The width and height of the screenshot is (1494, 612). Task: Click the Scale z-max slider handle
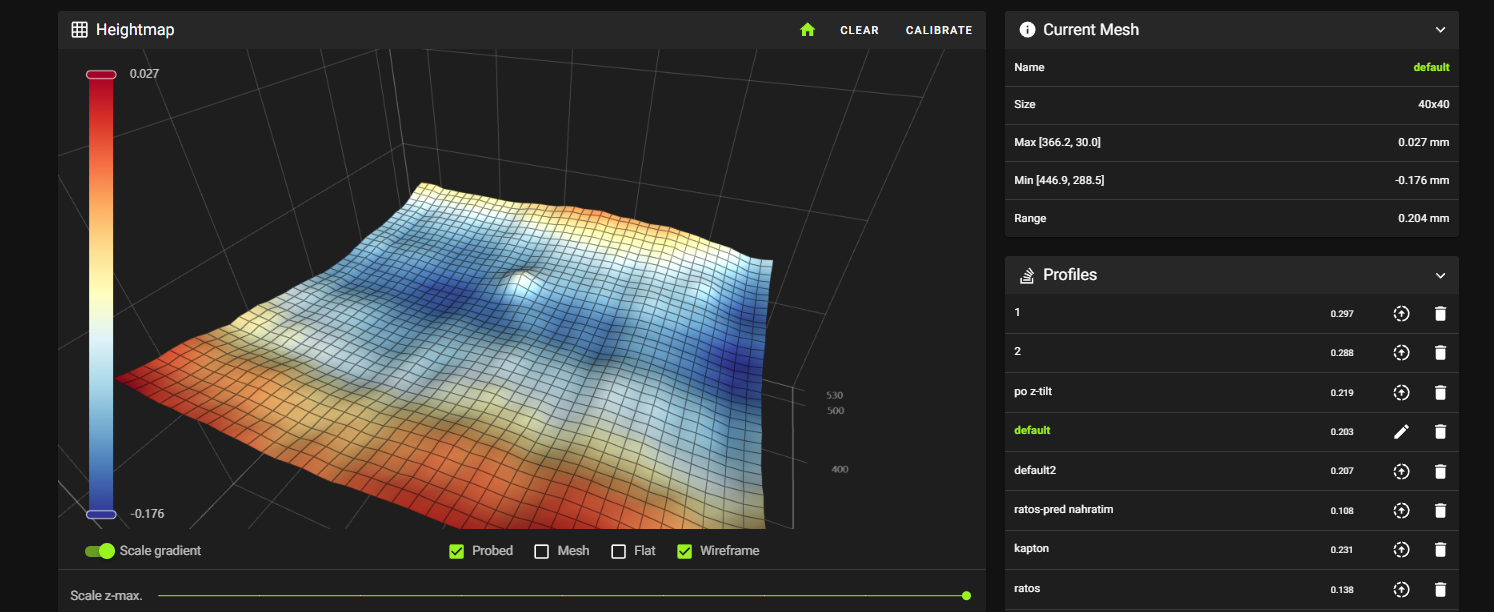966,596
